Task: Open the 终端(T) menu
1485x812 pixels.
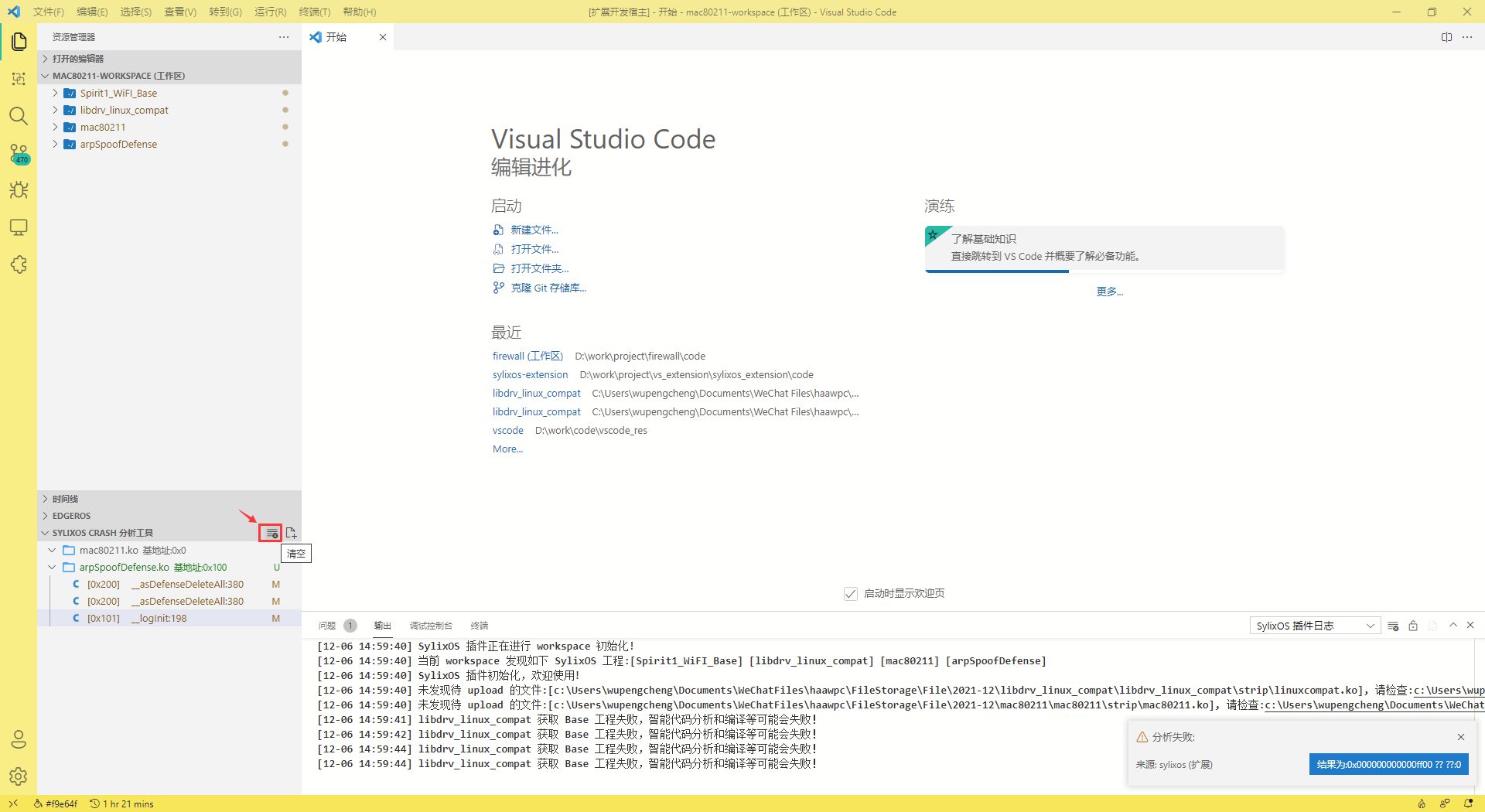Action: [x=315, y=12]
